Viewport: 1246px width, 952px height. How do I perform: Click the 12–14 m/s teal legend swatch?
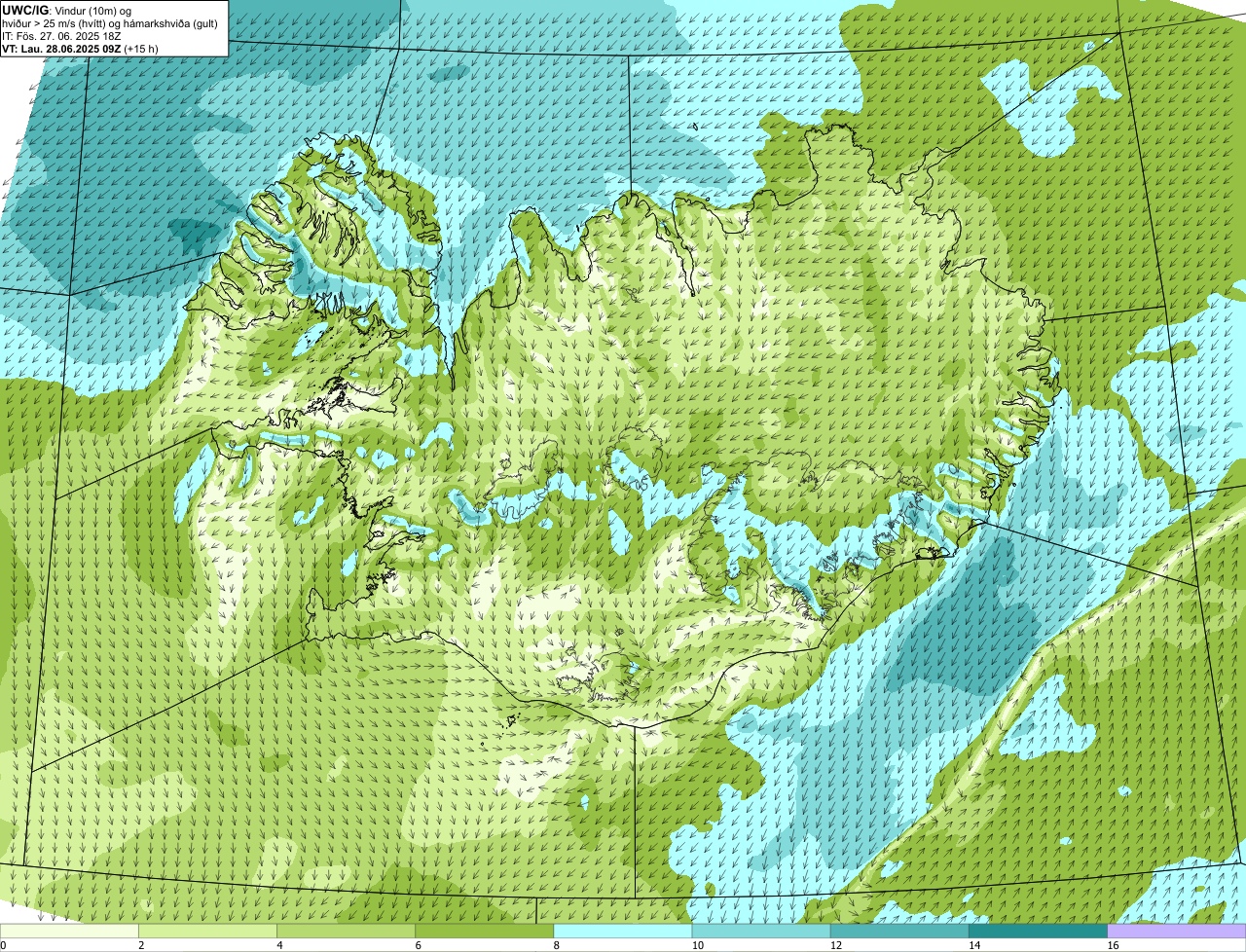click(900, 931)
